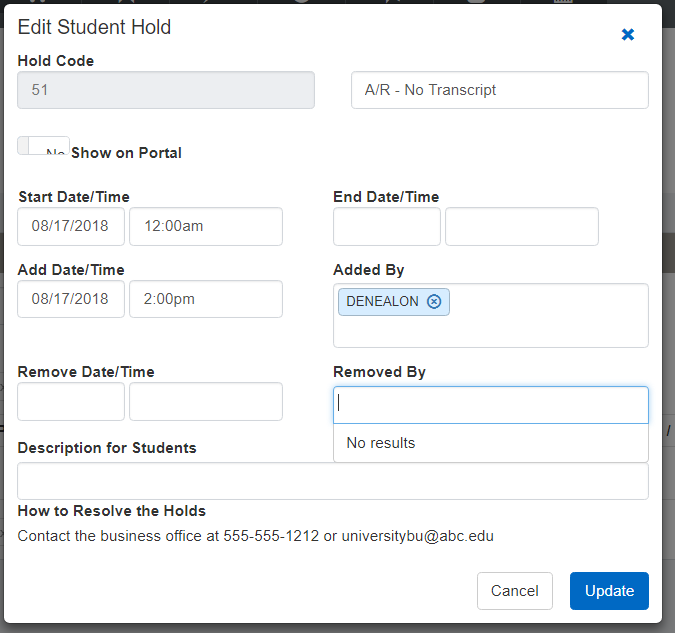Select the DENEALON tag label
Image resolution: width=675 pixels, height=633 pixels.
click(x=383, y=302)
